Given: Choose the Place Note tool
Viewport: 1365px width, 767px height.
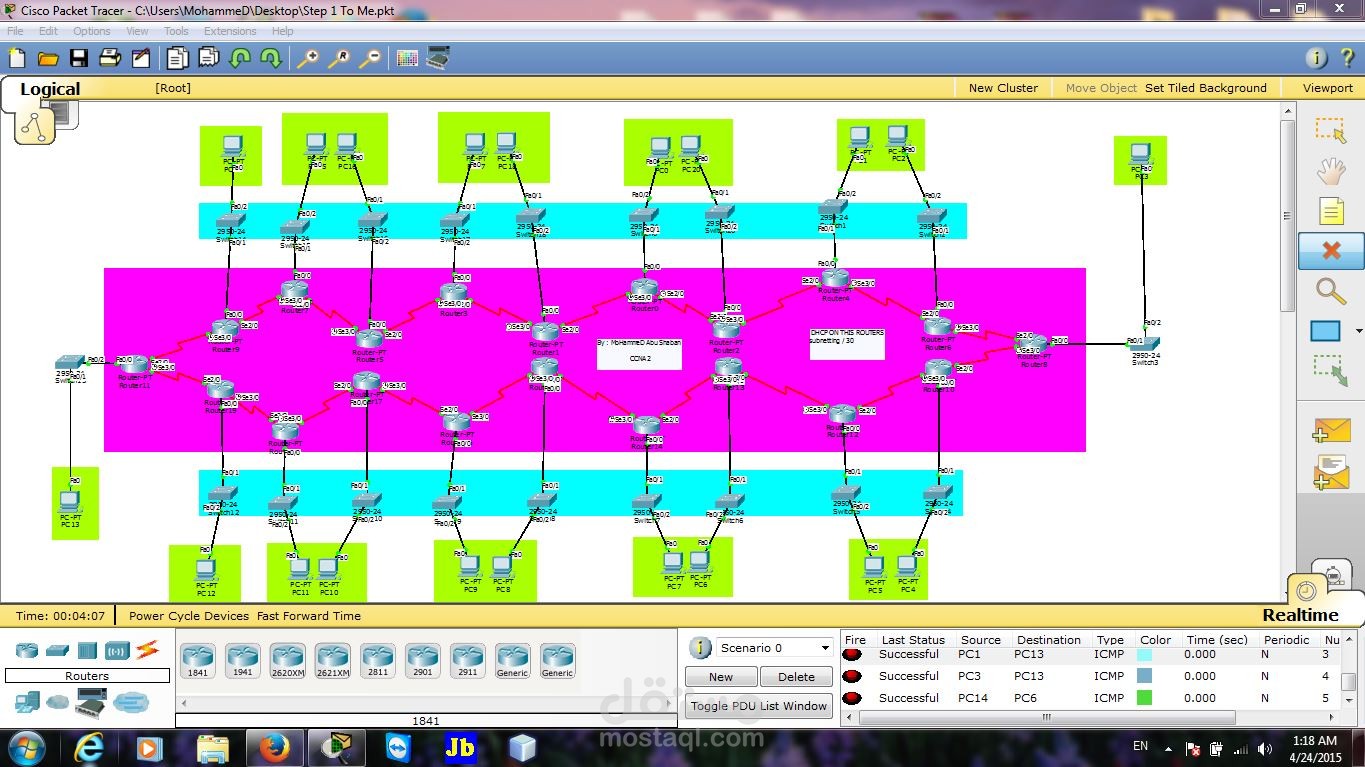Looking at the screenshot, I should pyautogui.click(x=1330, y=211).
